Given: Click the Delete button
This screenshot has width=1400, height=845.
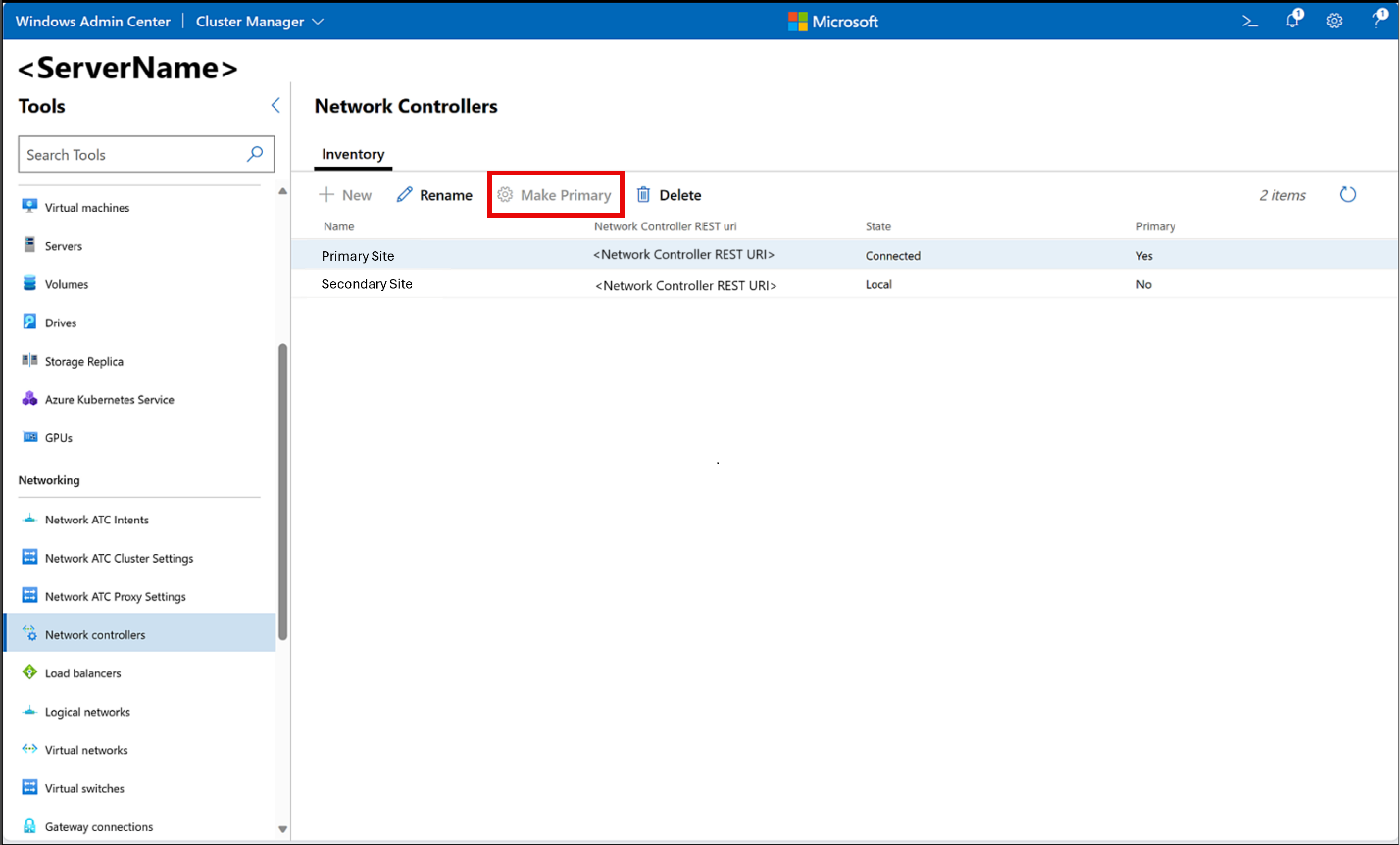Looking at the screenshot, I should pyautogui.click(x=669, y=195).
